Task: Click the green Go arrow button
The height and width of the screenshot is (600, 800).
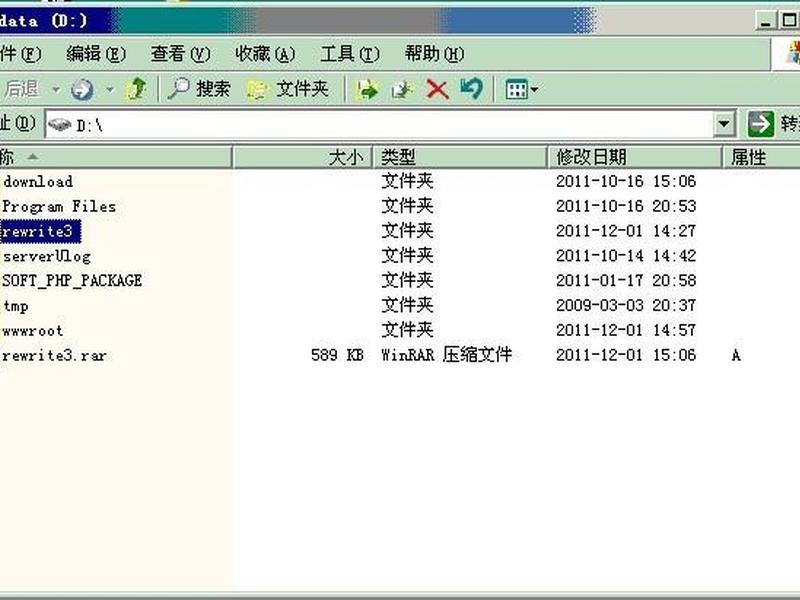Action: coord(761,123)
